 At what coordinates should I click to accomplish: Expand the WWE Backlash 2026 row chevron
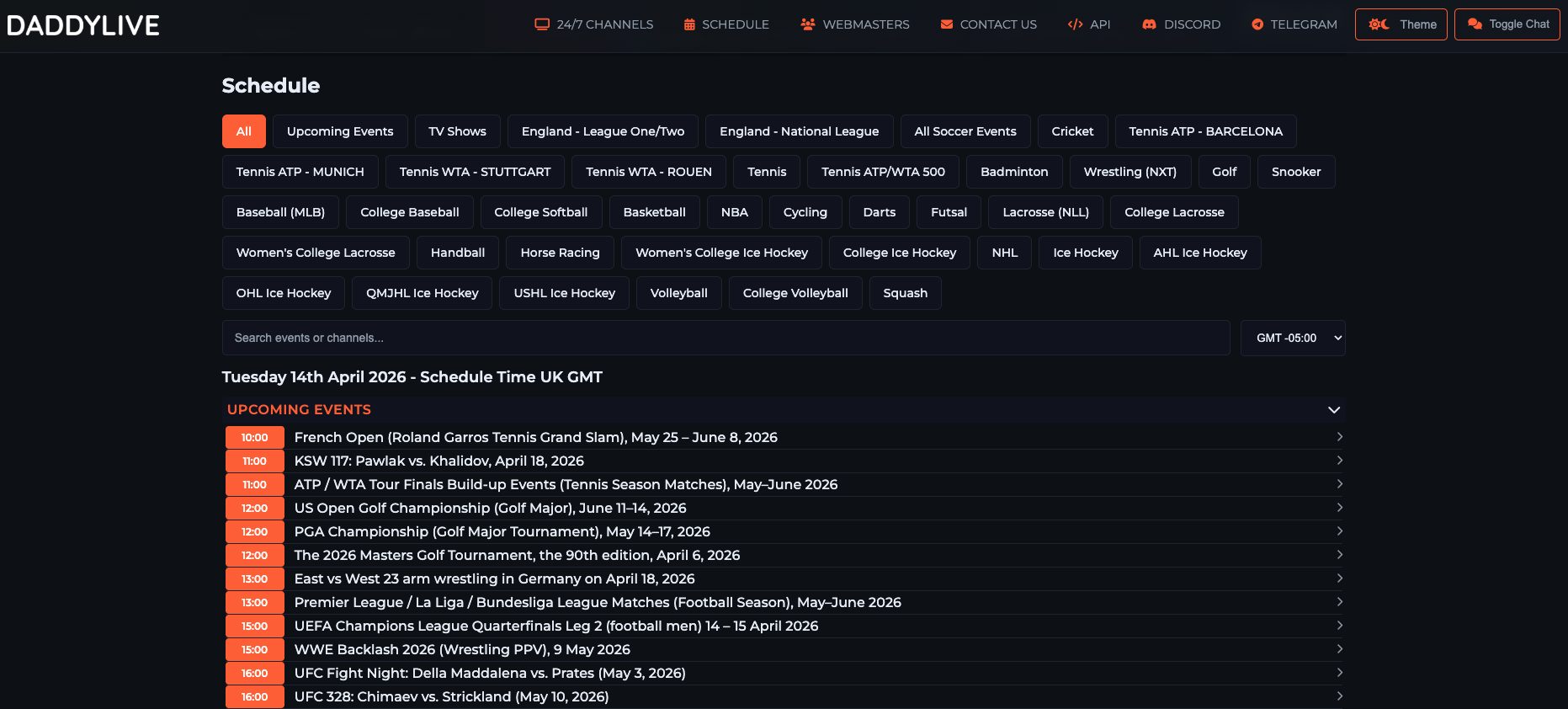(1339, 649)
